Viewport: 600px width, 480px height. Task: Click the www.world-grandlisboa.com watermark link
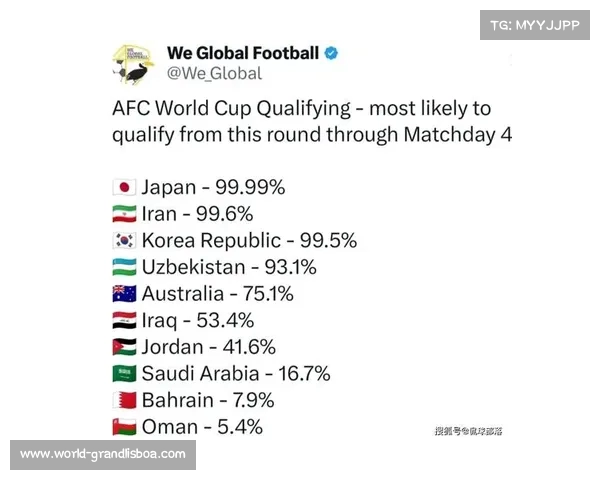coord(103,454)
